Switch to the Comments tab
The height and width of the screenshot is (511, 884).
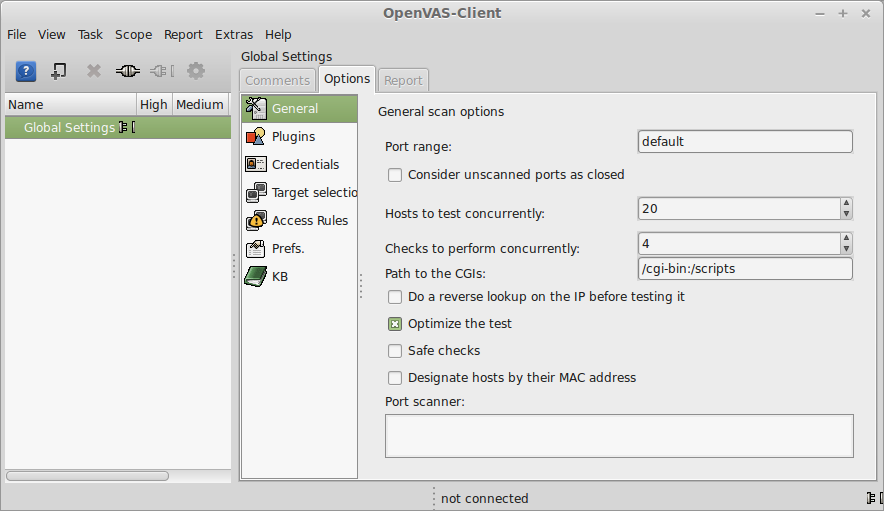(x=277, y=80)
